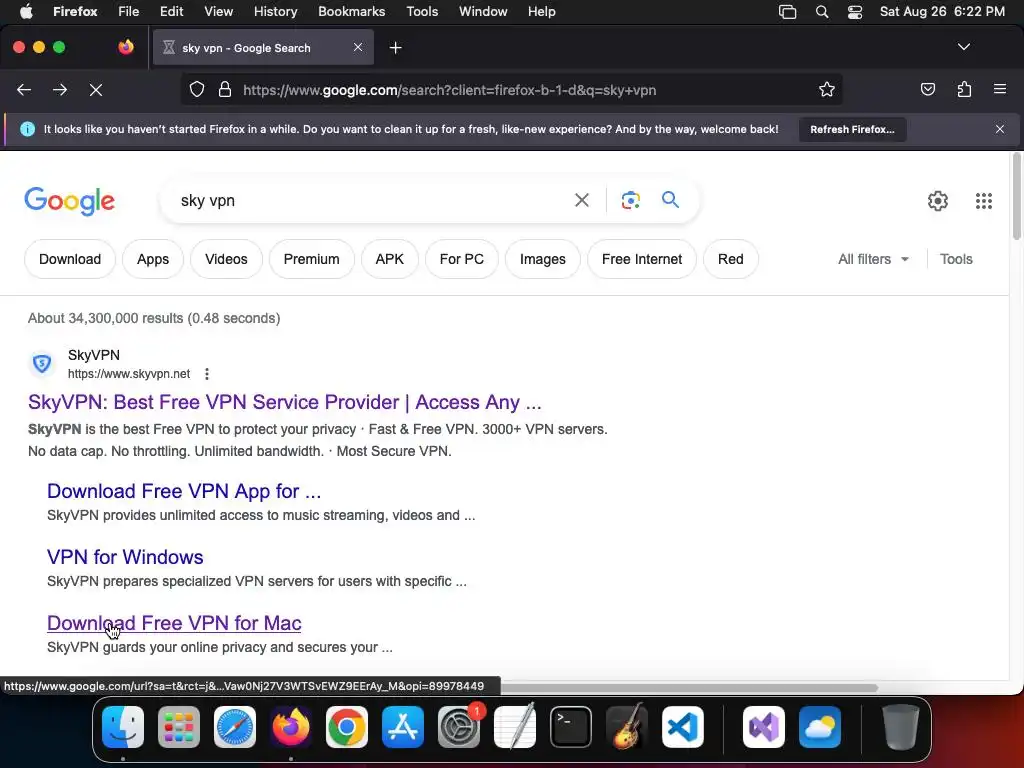Click the skyvpn.net URL text
The image size is (1024, 768).
(x=129, y=374)
